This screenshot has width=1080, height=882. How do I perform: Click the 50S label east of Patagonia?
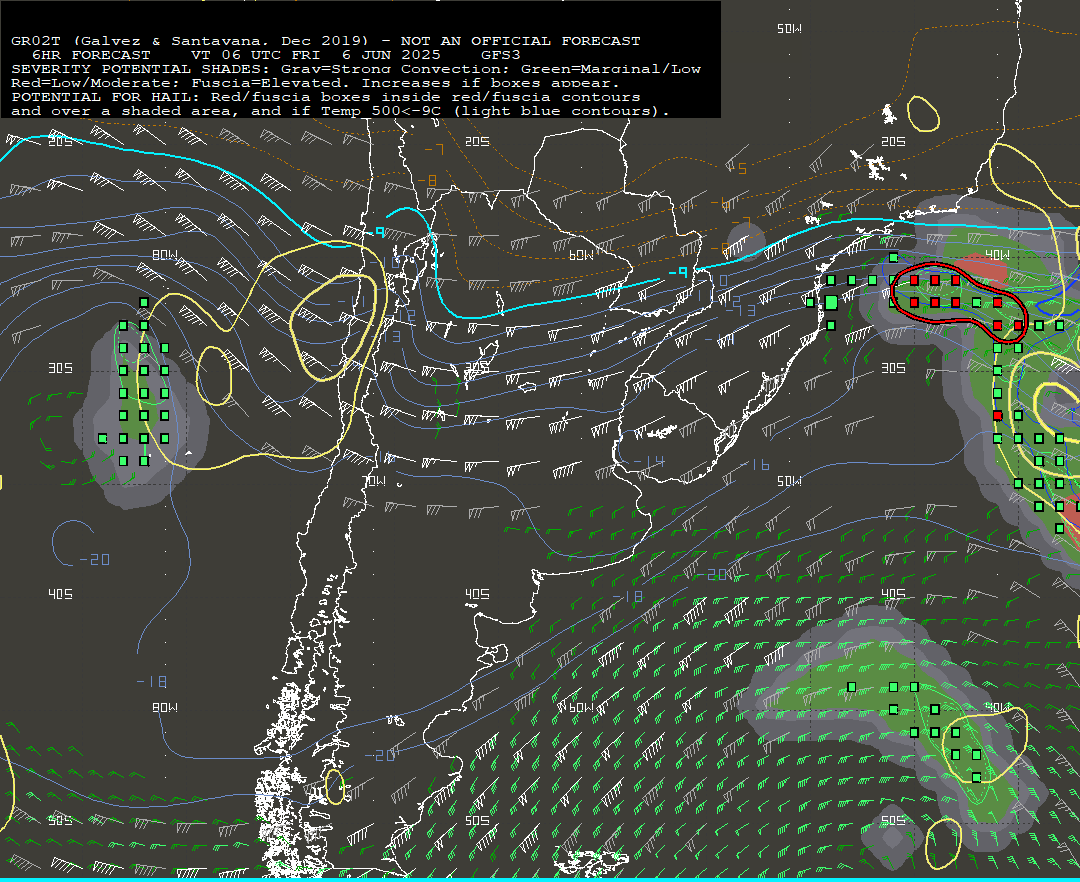477,820
